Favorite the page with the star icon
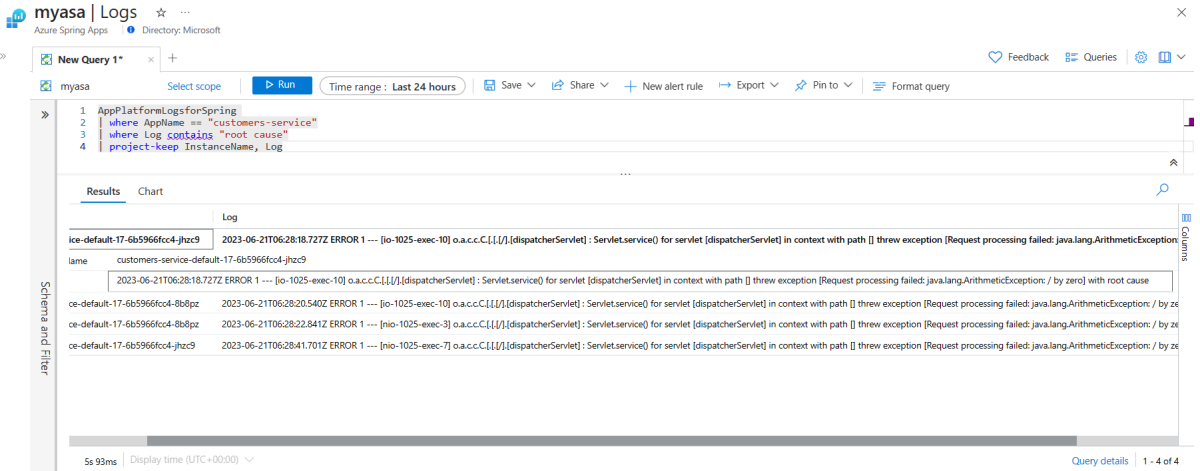 click(161, 12)
